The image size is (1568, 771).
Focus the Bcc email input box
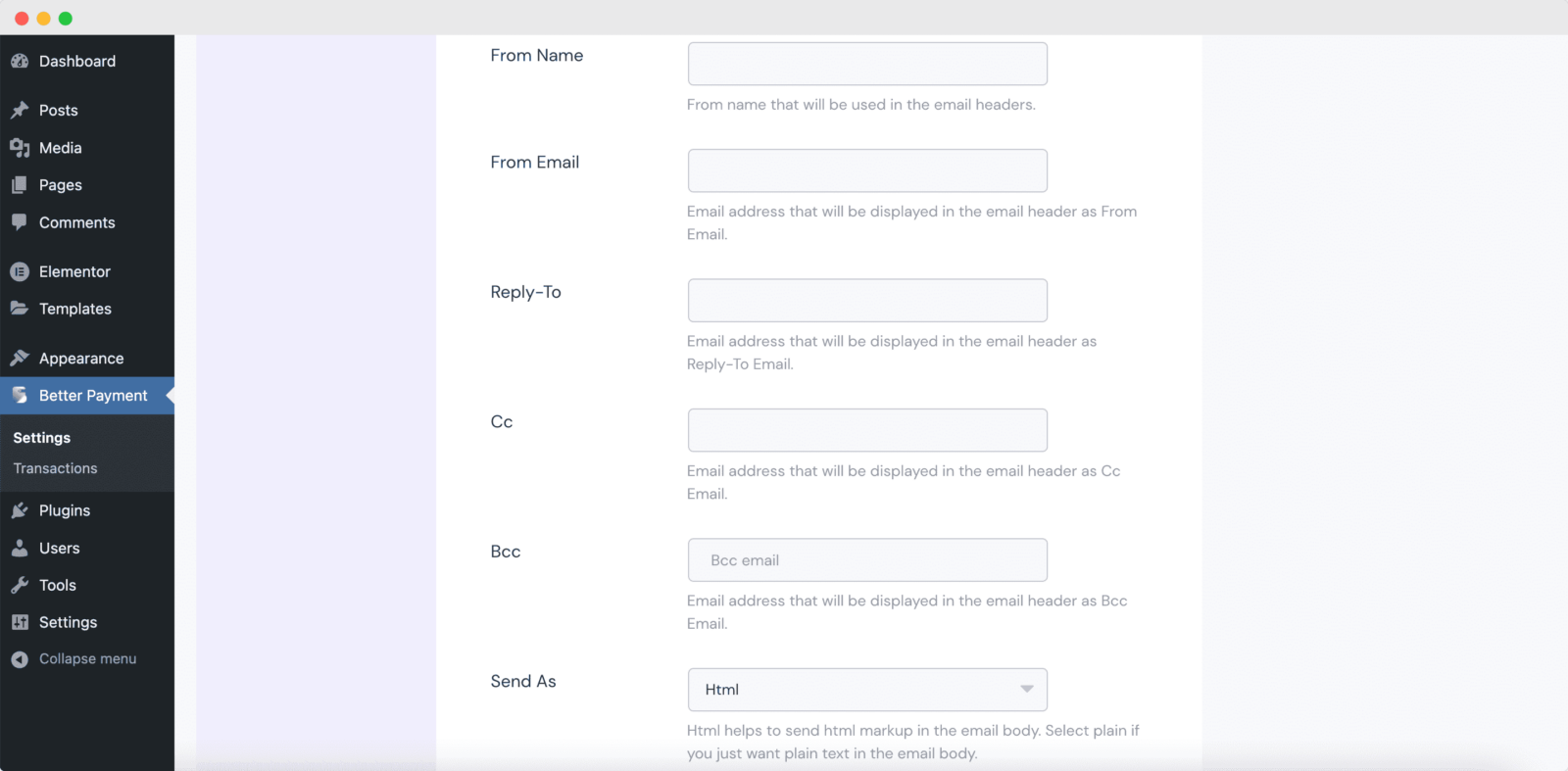point(866,559)
